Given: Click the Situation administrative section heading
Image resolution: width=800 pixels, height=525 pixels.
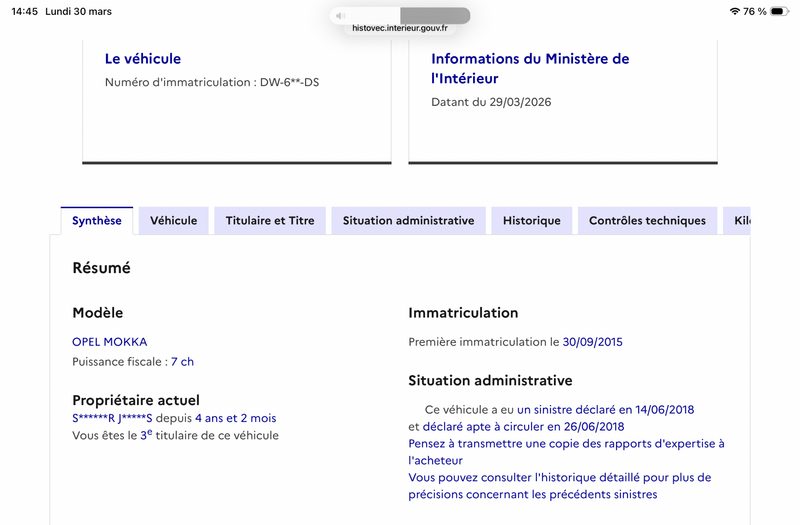Looking at the screenshot, I should click(490, 381).
